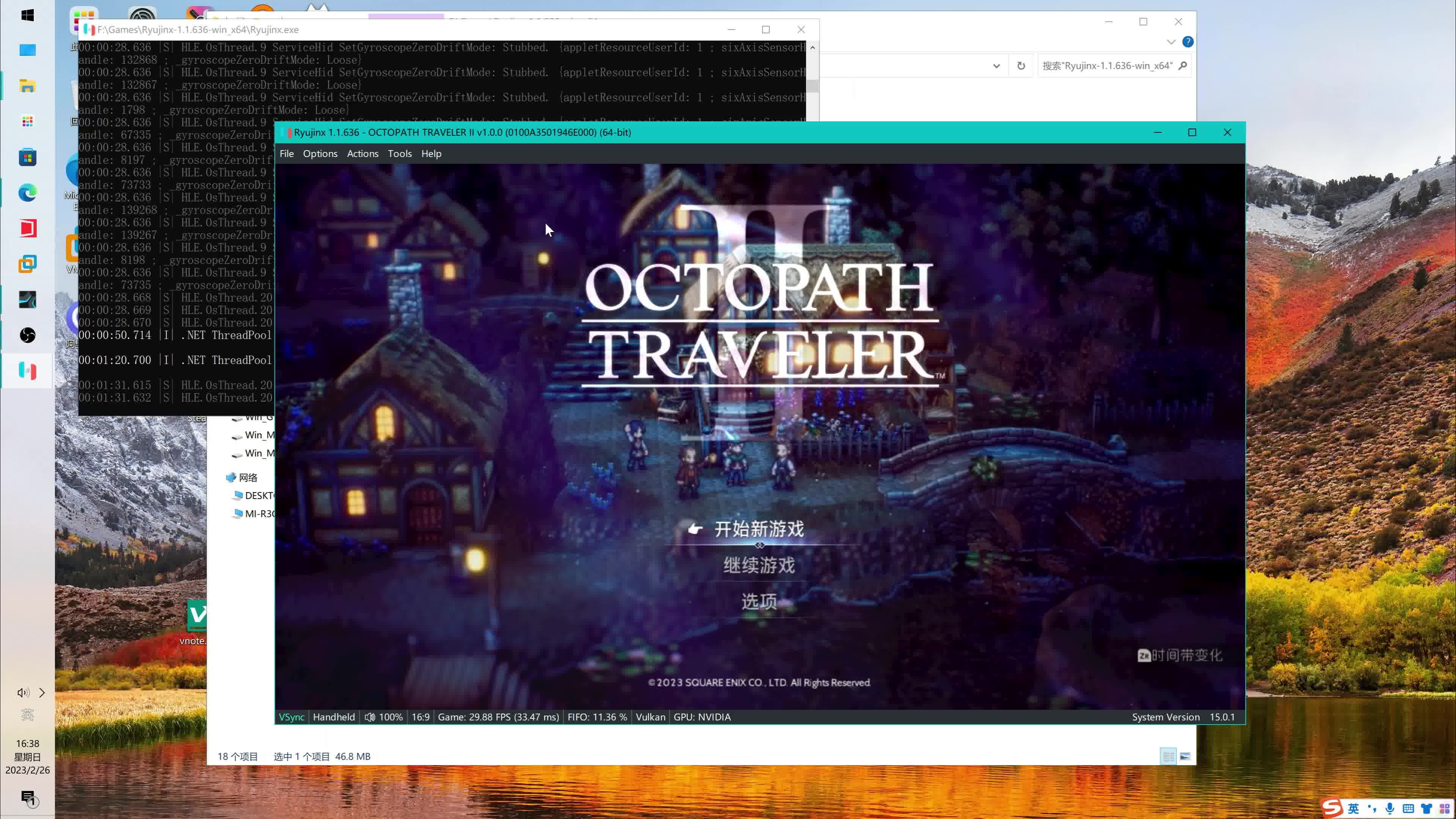1456x819 pixels.
Task: Click the taskbar volume speaker icon
Action: (23, 692)
